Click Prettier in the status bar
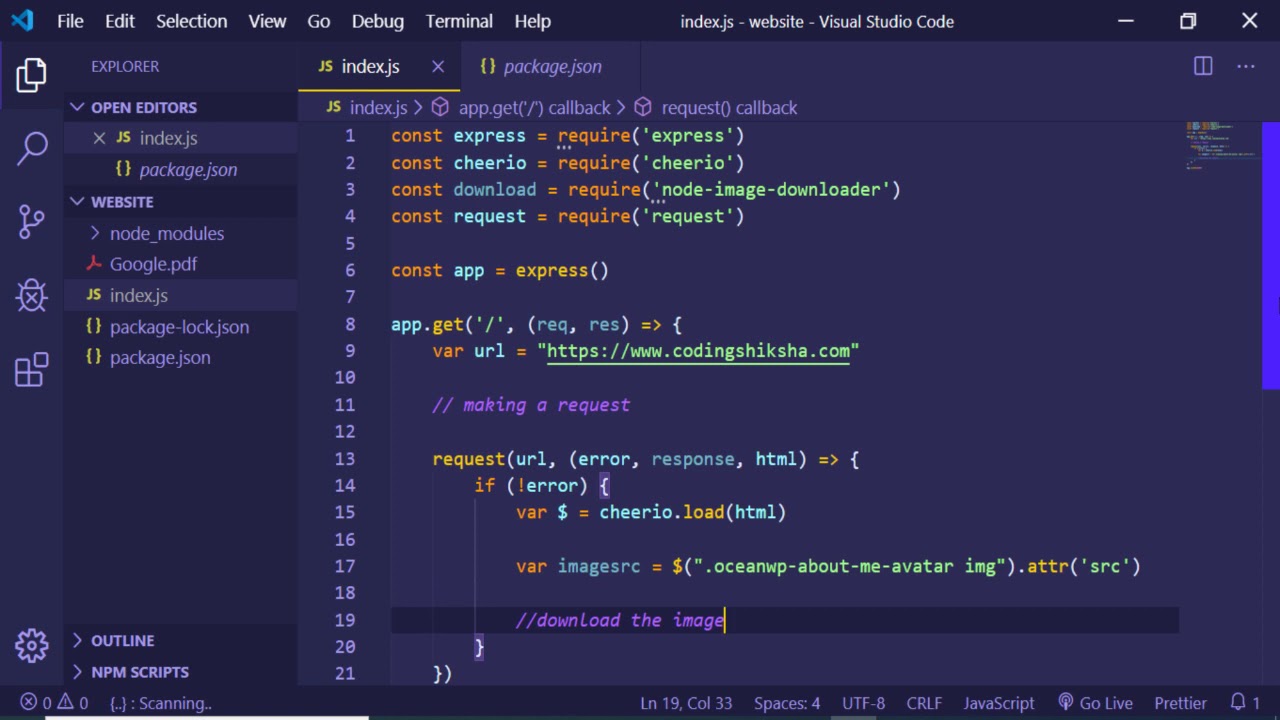Screen dimensions: 1280x720 [x=1180, y=703]
